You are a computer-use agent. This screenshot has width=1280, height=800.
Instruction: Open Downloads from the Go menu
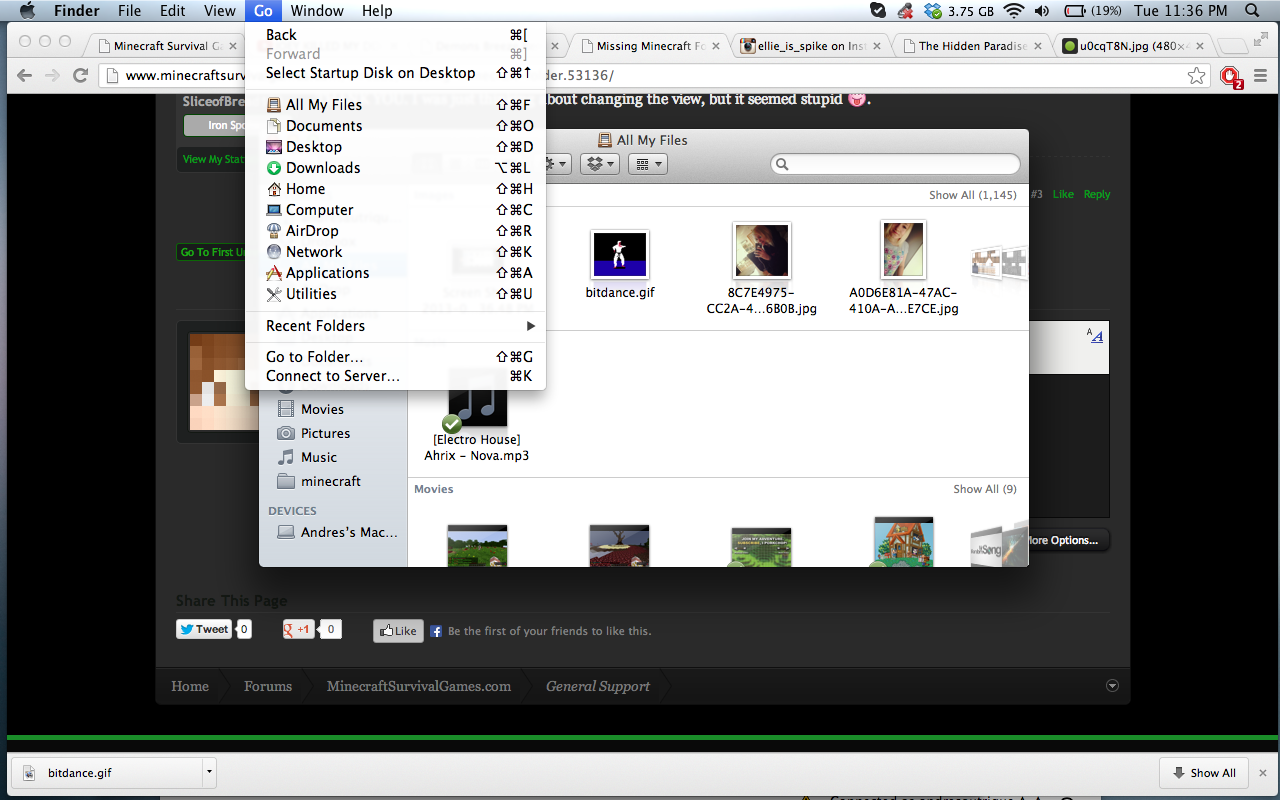(x=395, y=168)
